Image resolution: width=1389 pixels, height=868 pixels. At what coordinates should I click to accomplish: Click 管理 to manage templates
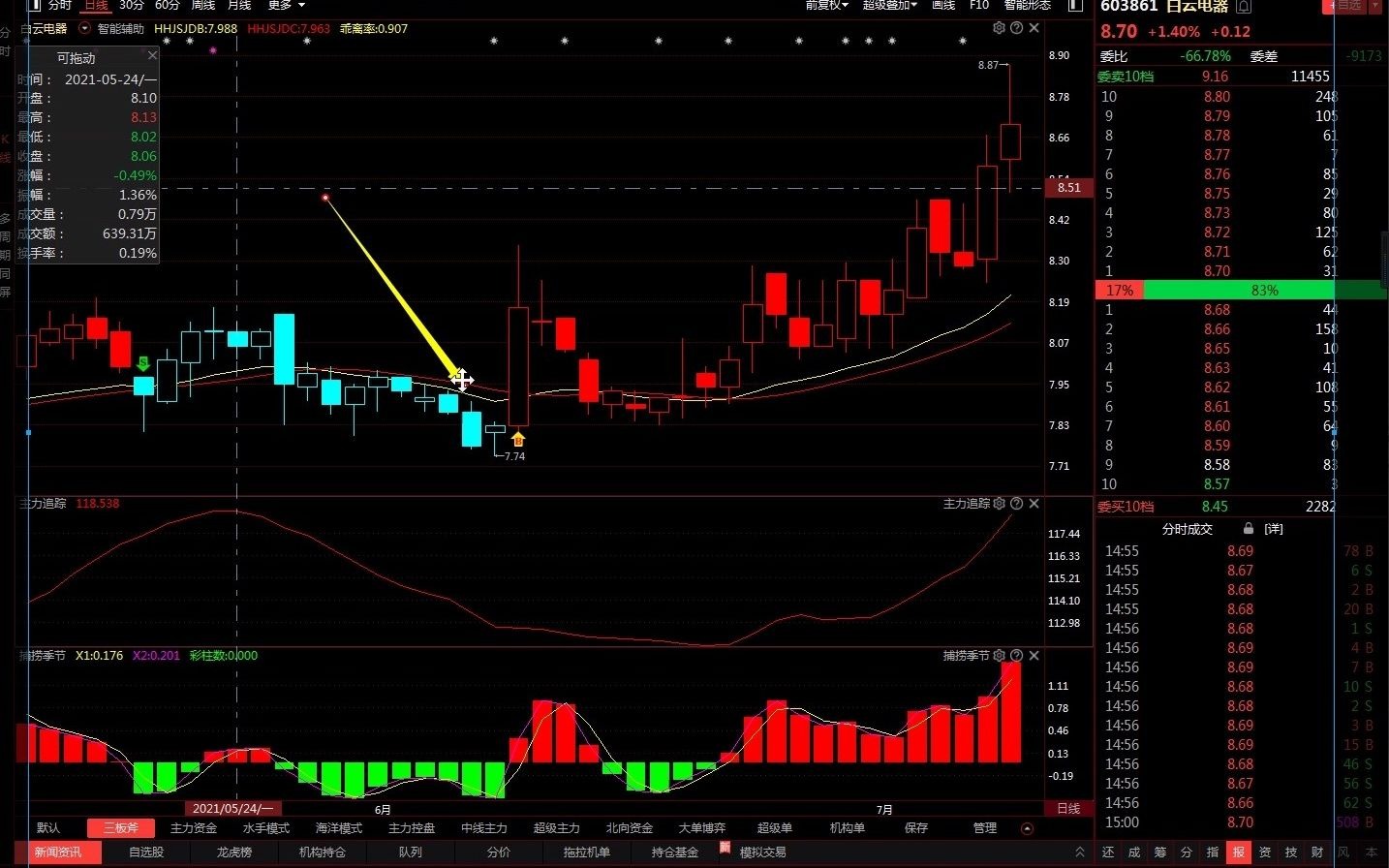point(985,828)
